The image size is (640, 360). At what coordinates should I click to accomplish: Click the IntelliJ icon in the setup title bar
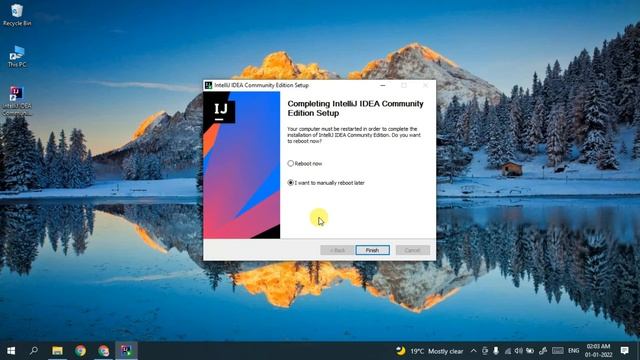click(x=209, y=85)
